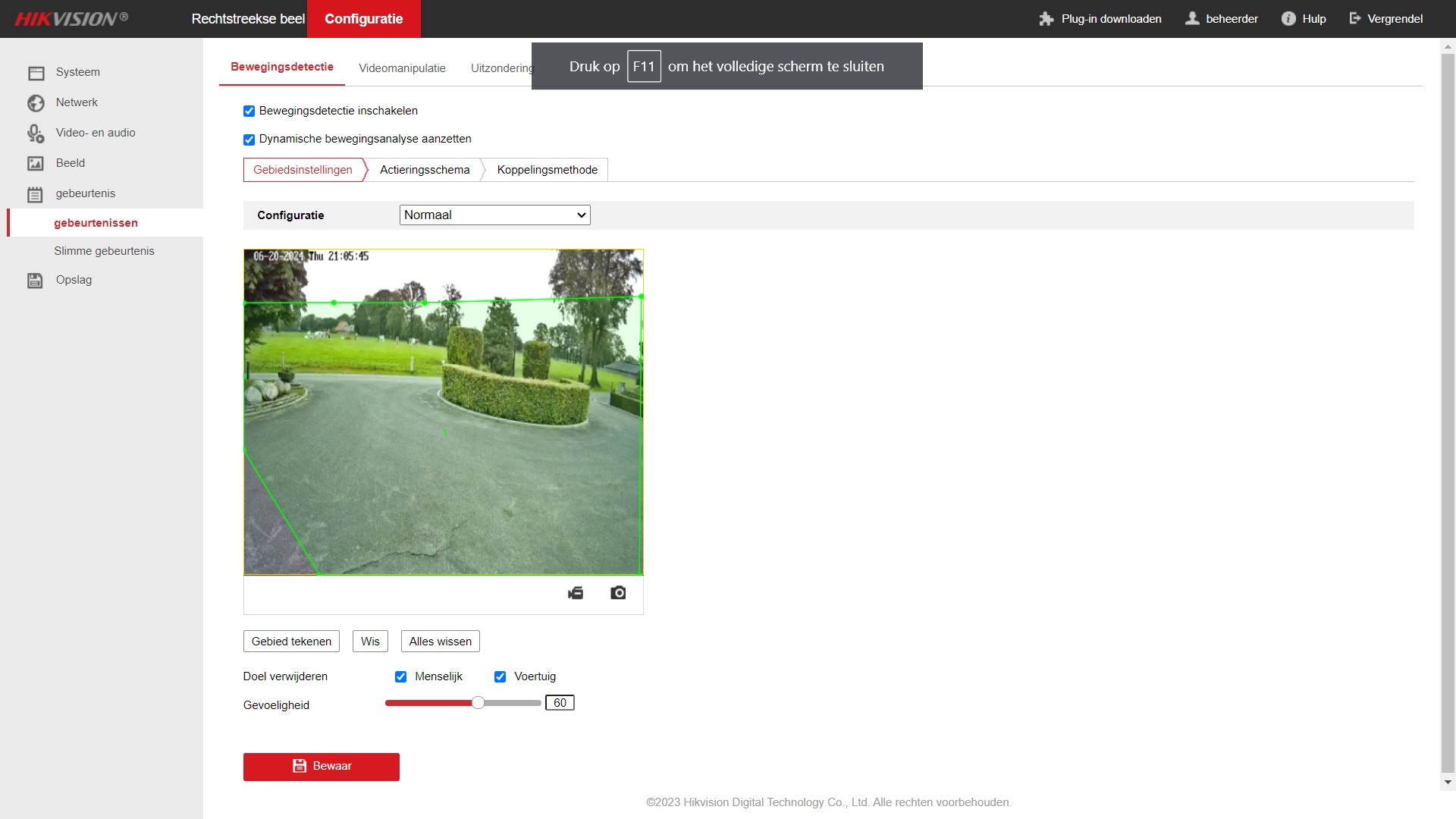Open Beeld image settings icon
This screenshot has height=819, width=1456.
[x=36, y=164]
